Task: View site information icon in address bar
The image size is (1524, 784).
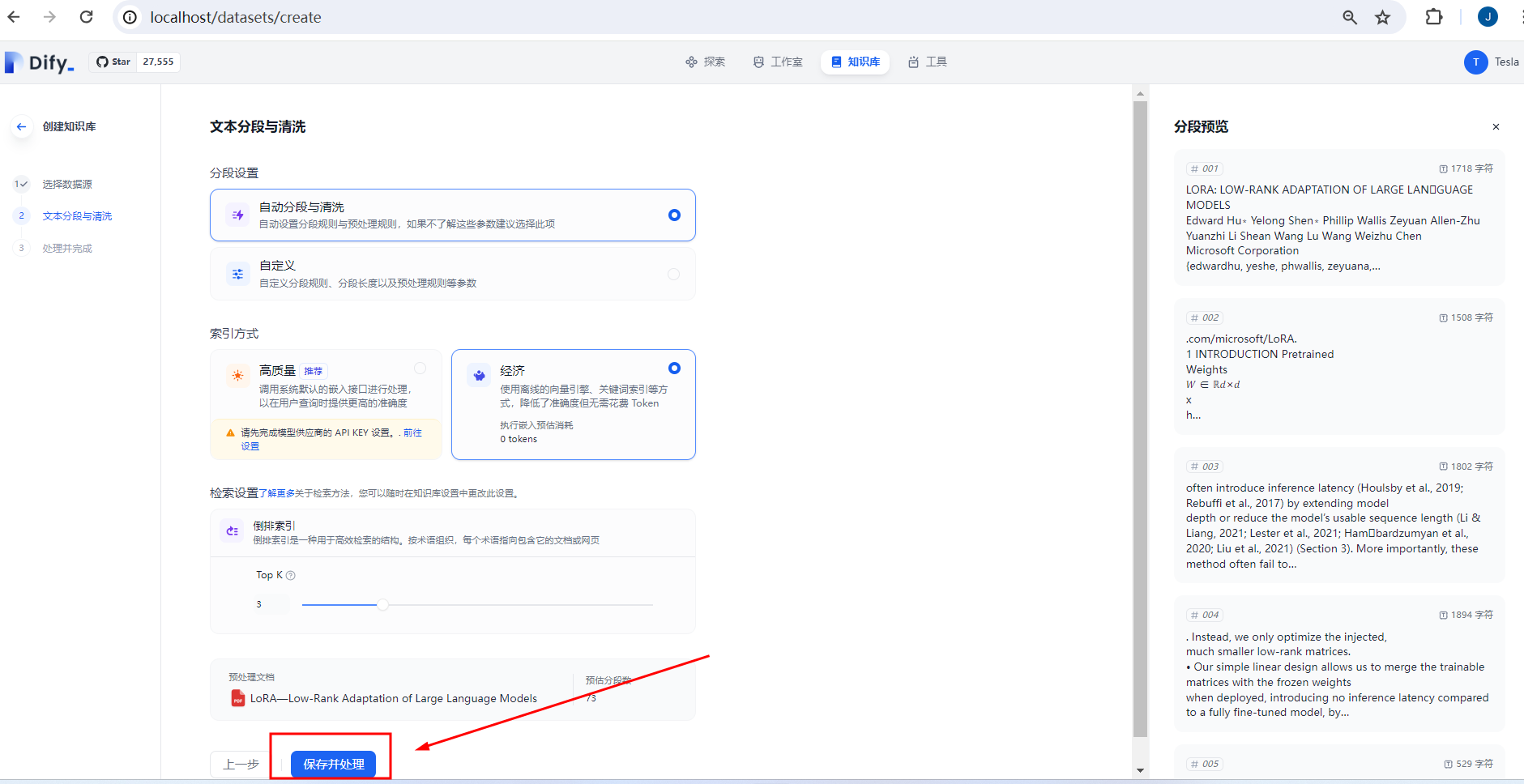Action: 130,17
